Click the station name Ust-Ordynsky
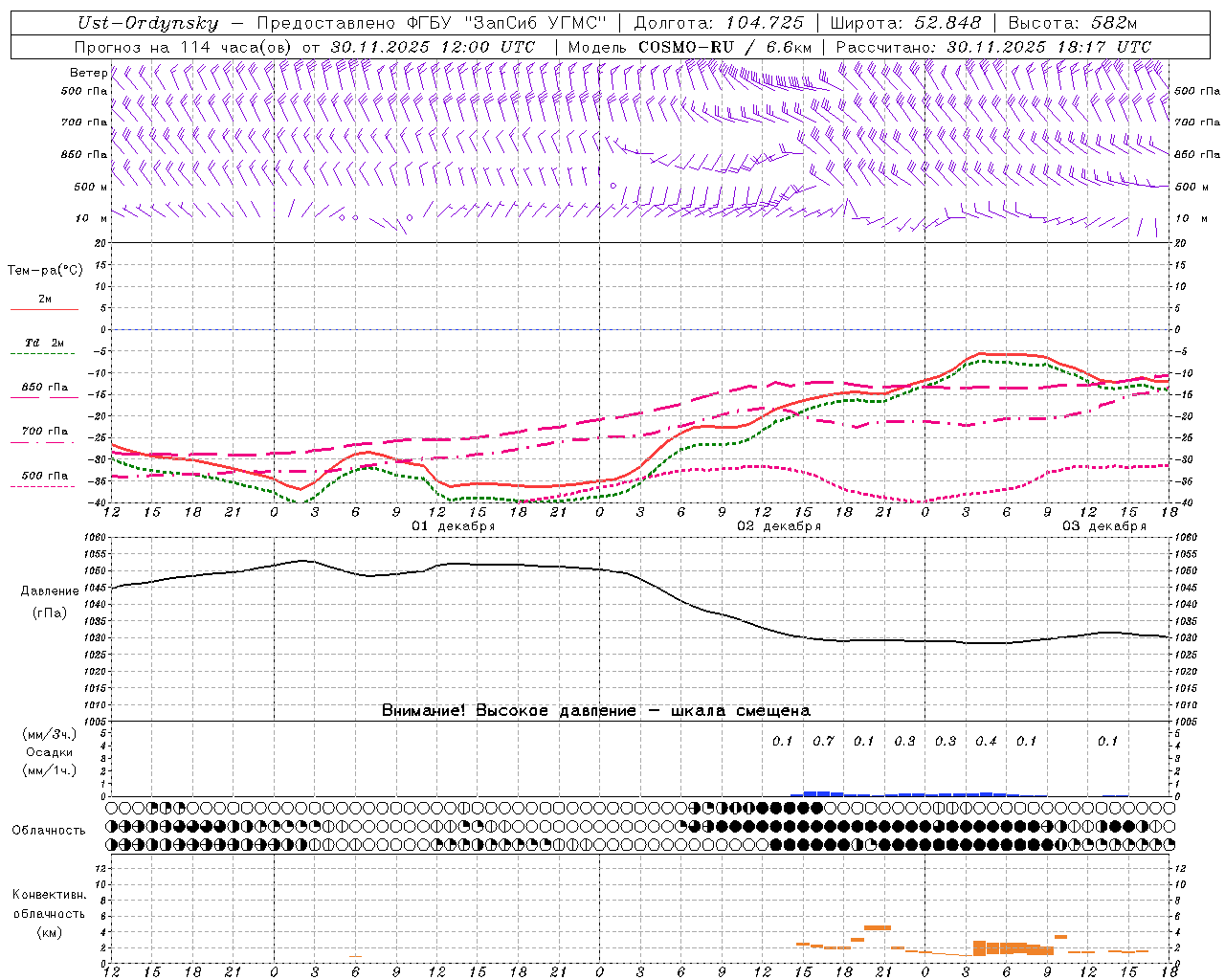This screenshot has height=980, width=1225. (147, 23)
